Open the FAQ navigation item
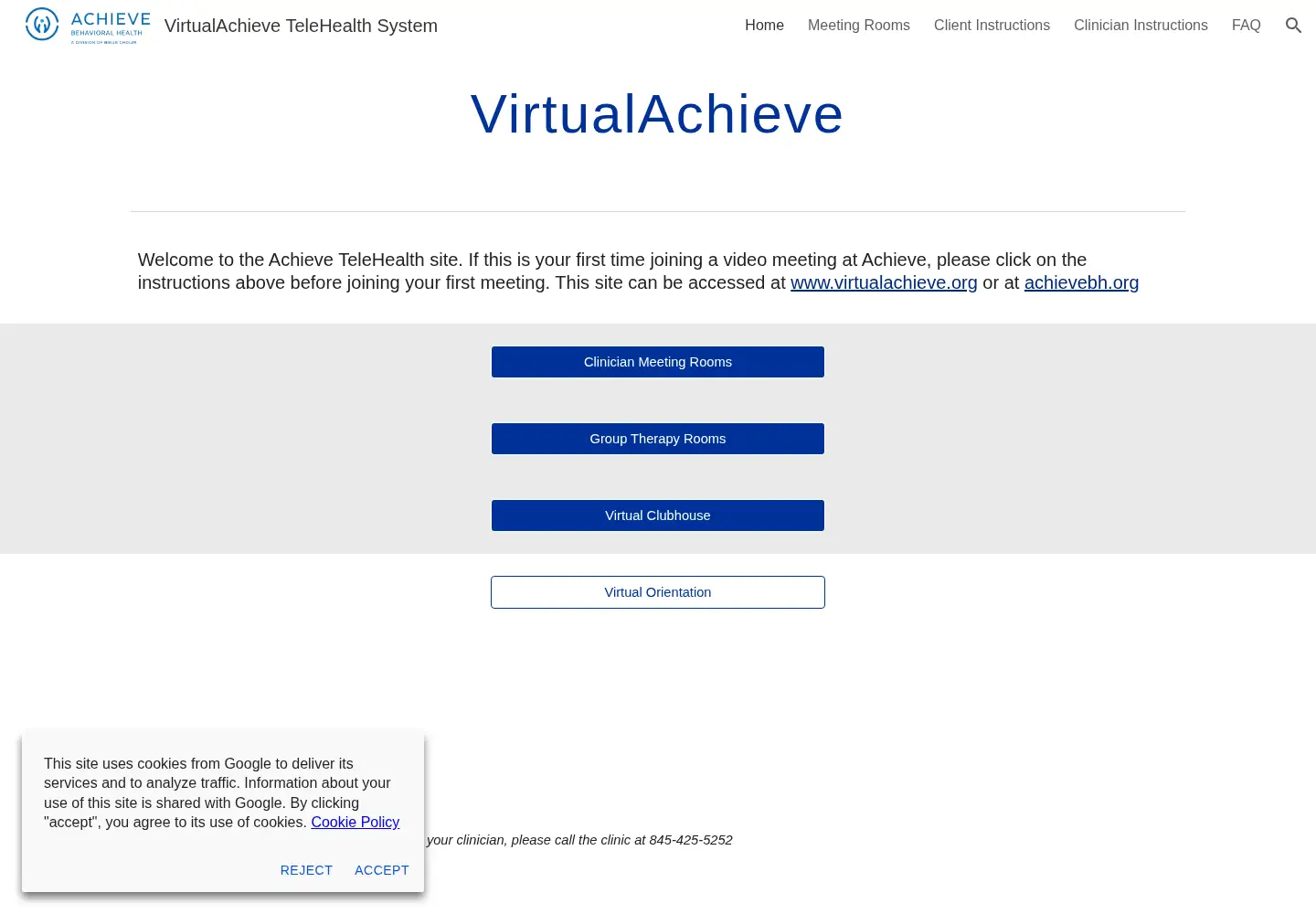 tap(1246, 26)
